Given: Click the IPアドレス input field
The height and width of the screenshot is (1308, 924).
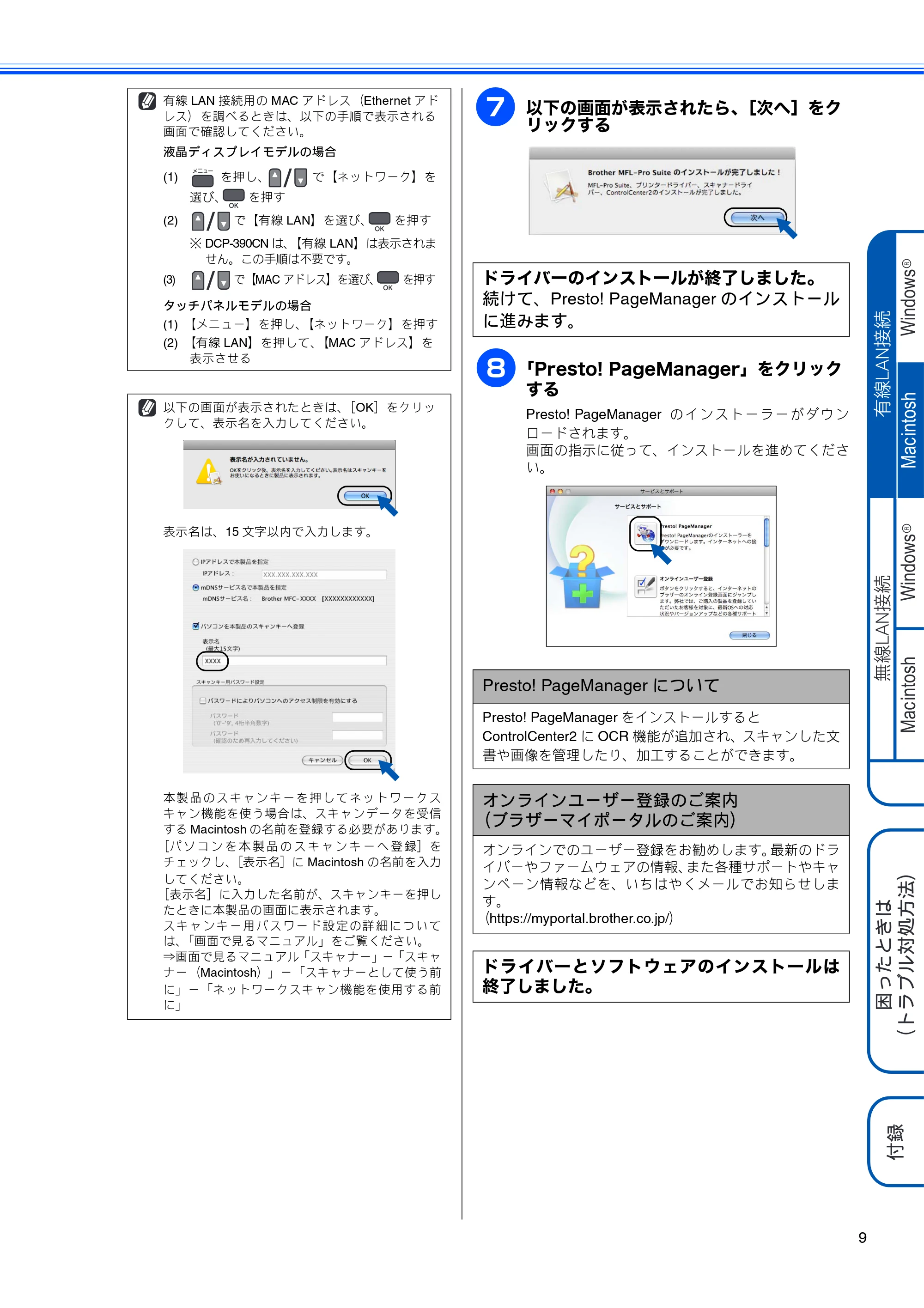Looking at the screenshot, I should [323, 574].
